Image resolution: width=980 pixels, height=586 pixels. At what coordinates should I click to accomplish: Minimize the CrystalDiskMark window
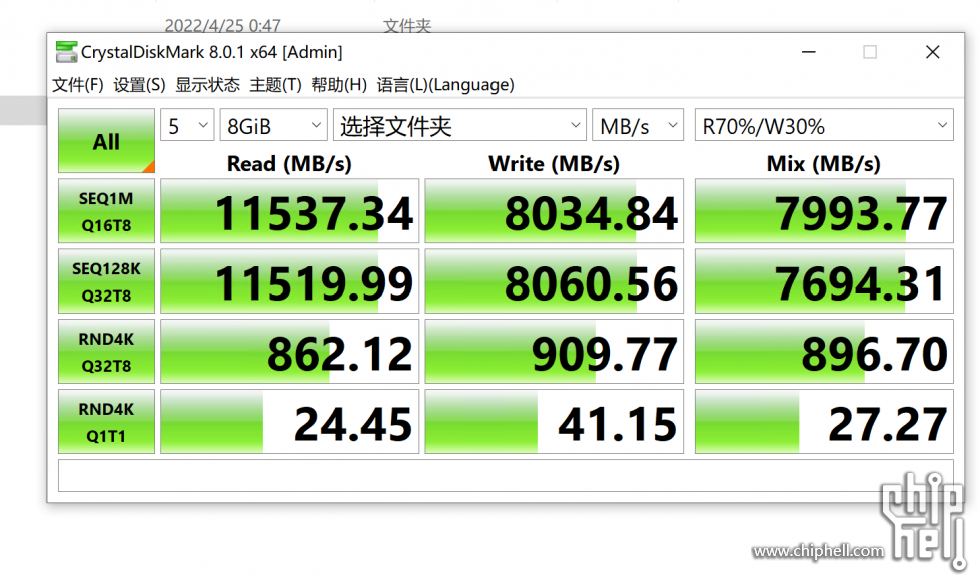[809, 52]
